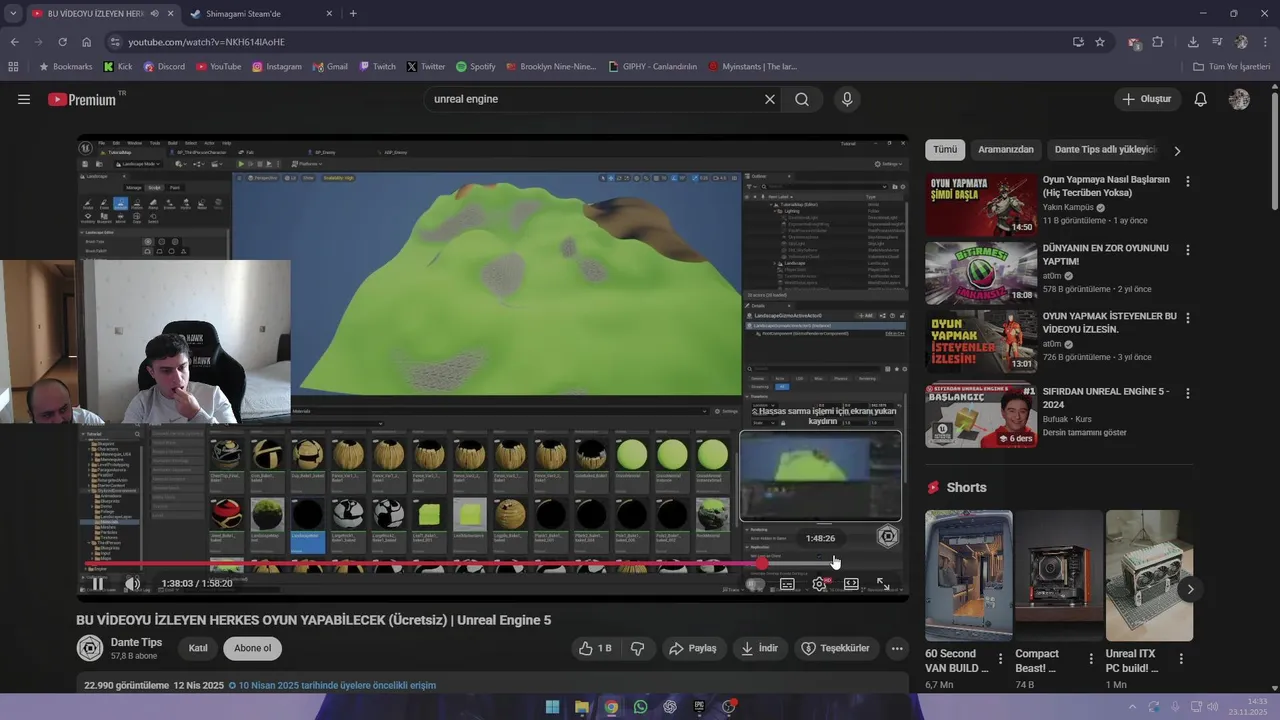This screenshot has height=720, width=1280.
Task: Subscribe with Abone ol button
Action: click(x=253, y=648)
